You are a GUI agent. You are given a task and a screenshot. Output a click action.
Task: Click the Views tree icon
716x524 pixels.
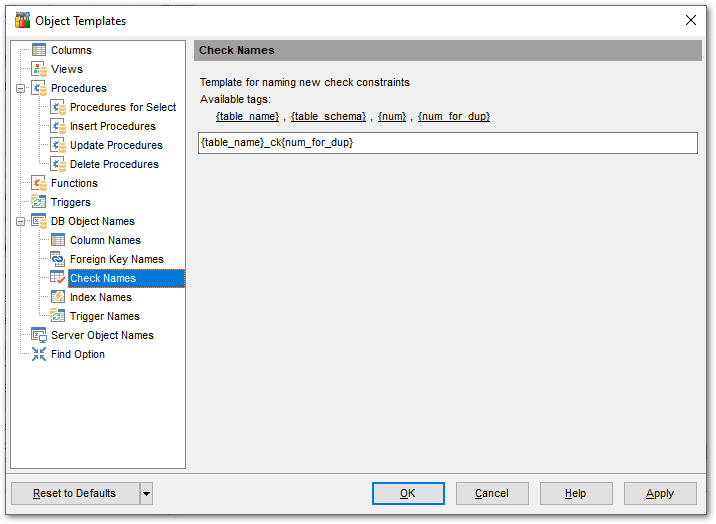(39, 69)
